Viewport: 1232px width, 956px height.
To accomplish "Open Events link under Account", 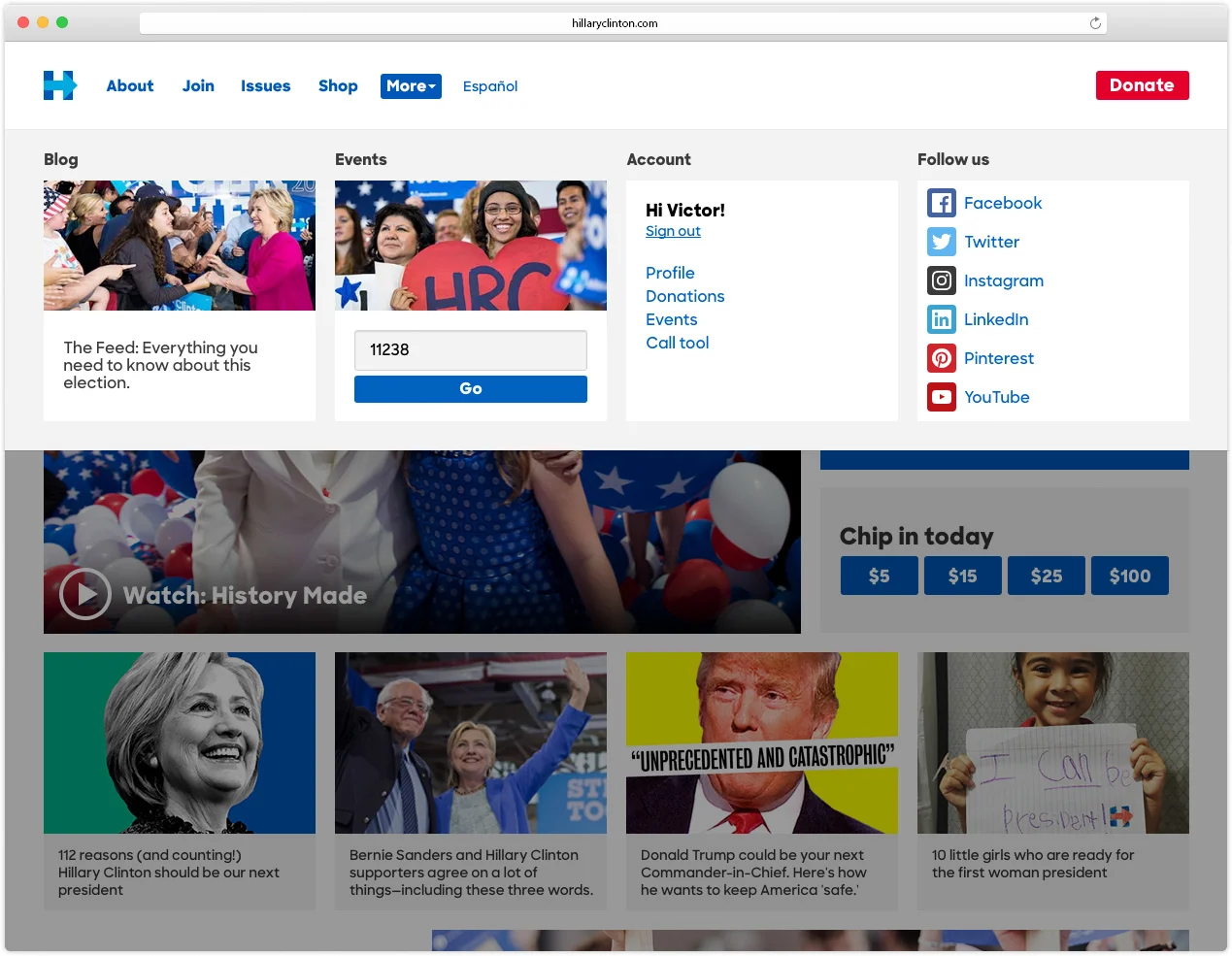I will coord(671,319).
